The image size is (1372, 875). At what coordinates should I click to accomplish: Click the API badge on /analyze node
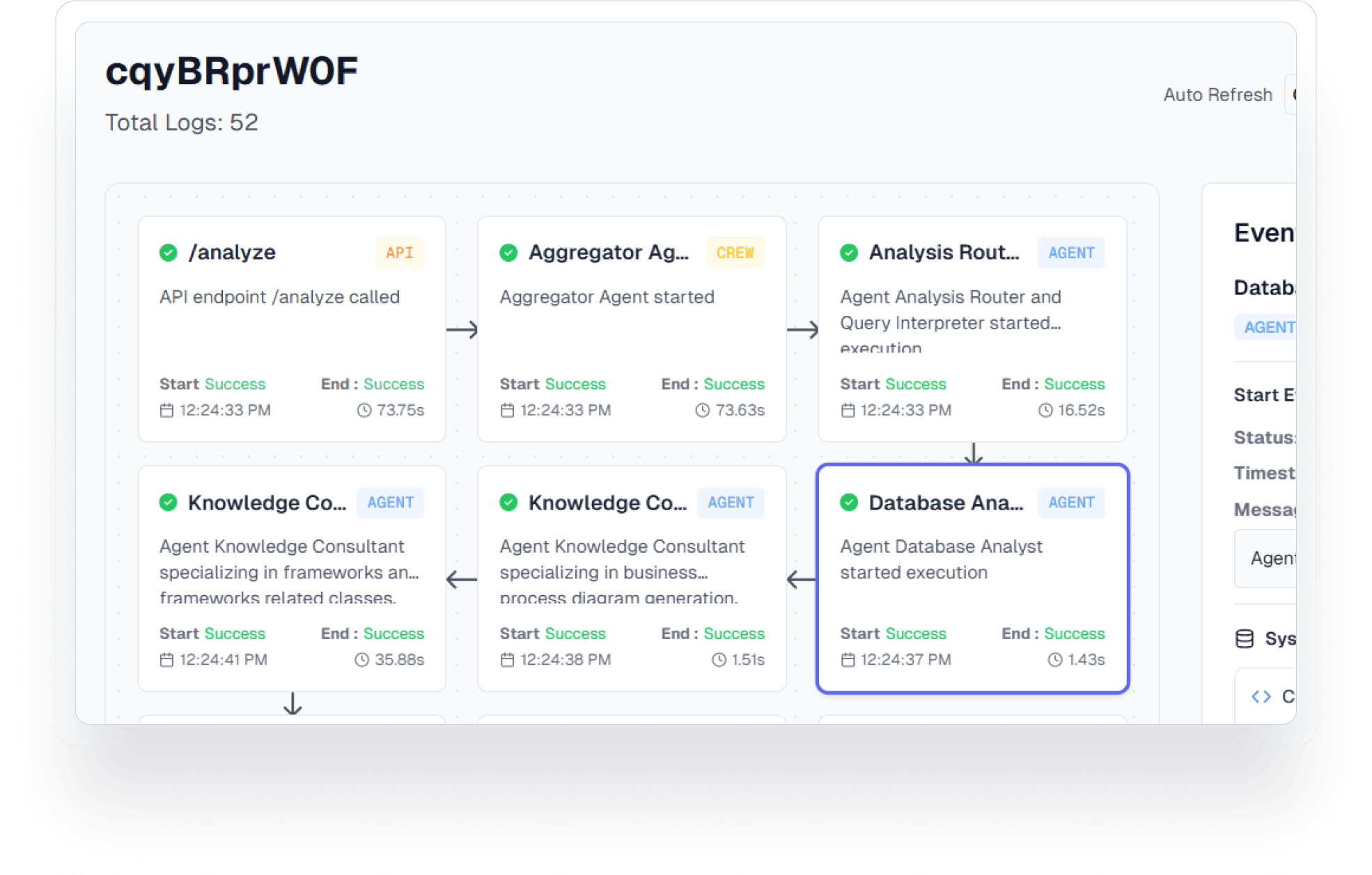pyautogui.click(x=399, y=253)
